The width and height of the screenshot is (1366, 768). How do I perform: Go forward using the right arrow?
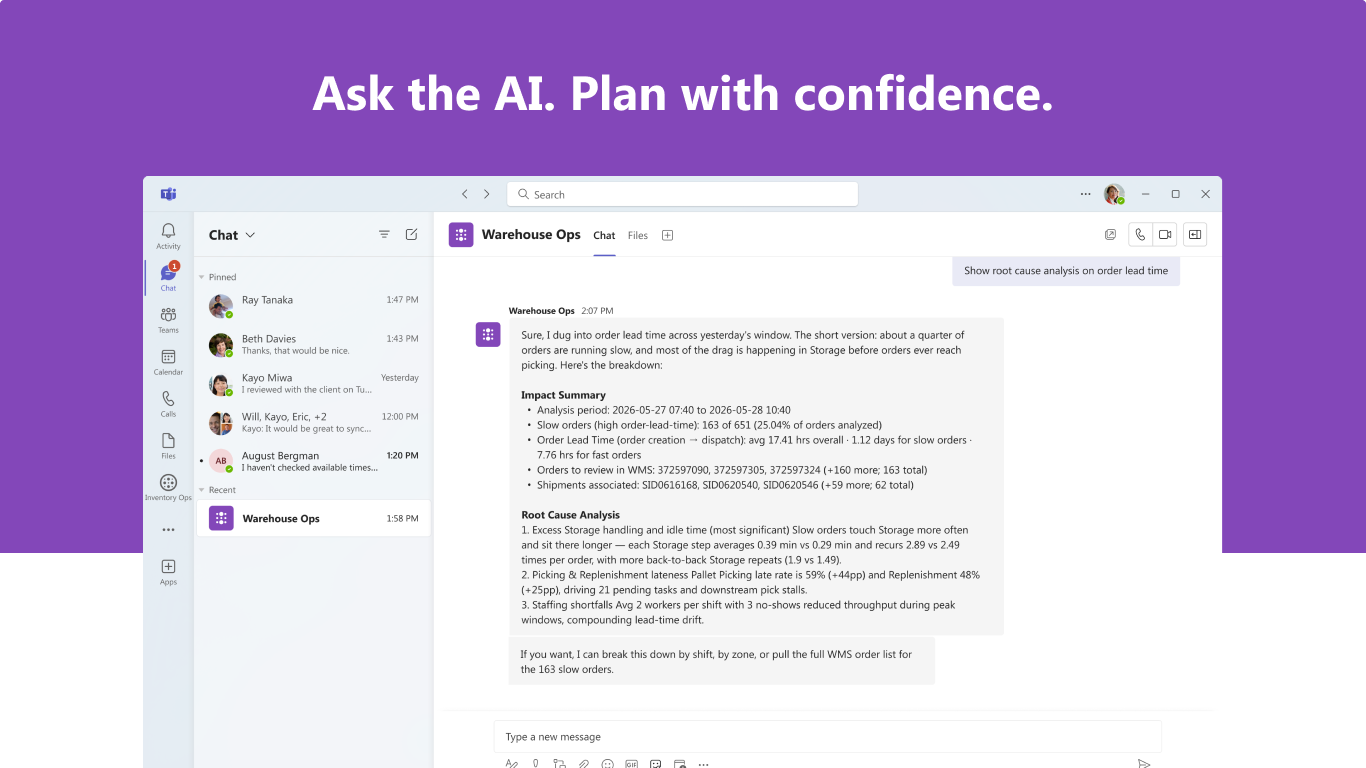[x=487, y=194]
